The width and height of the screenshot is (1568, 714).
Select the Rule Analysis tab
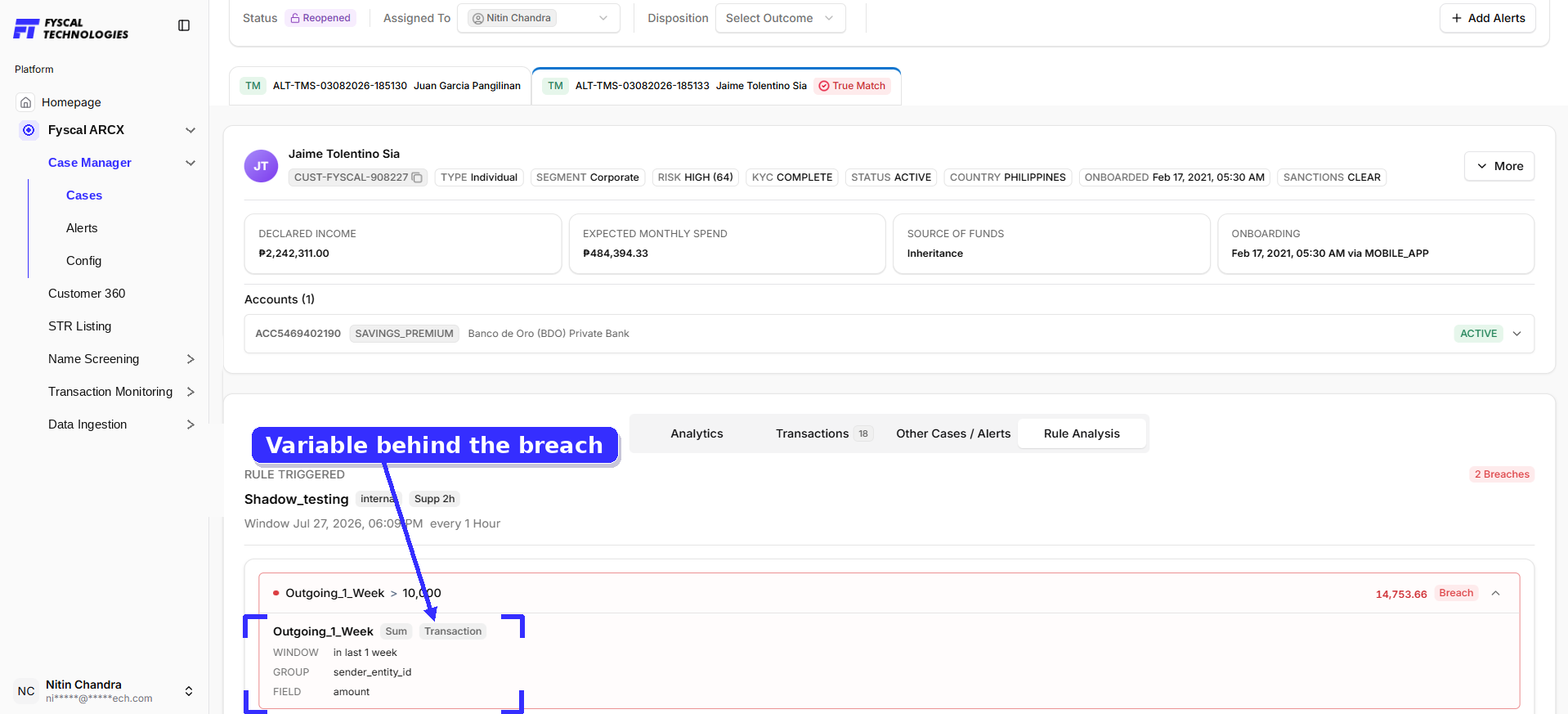pyautogui.click(x=1082, y=433)
